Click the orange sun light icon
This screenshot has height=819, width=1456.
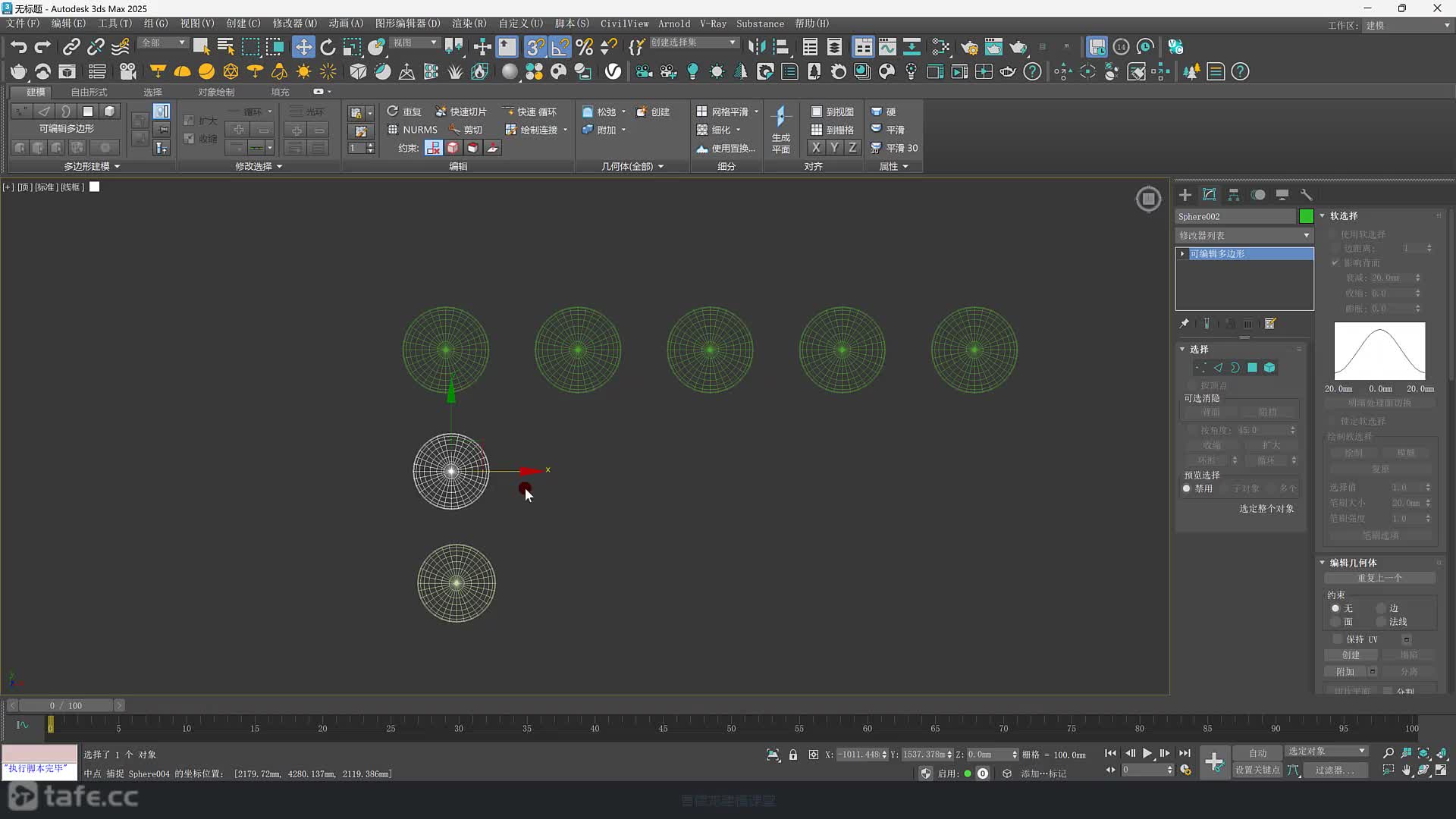click(x=303, y=71)
